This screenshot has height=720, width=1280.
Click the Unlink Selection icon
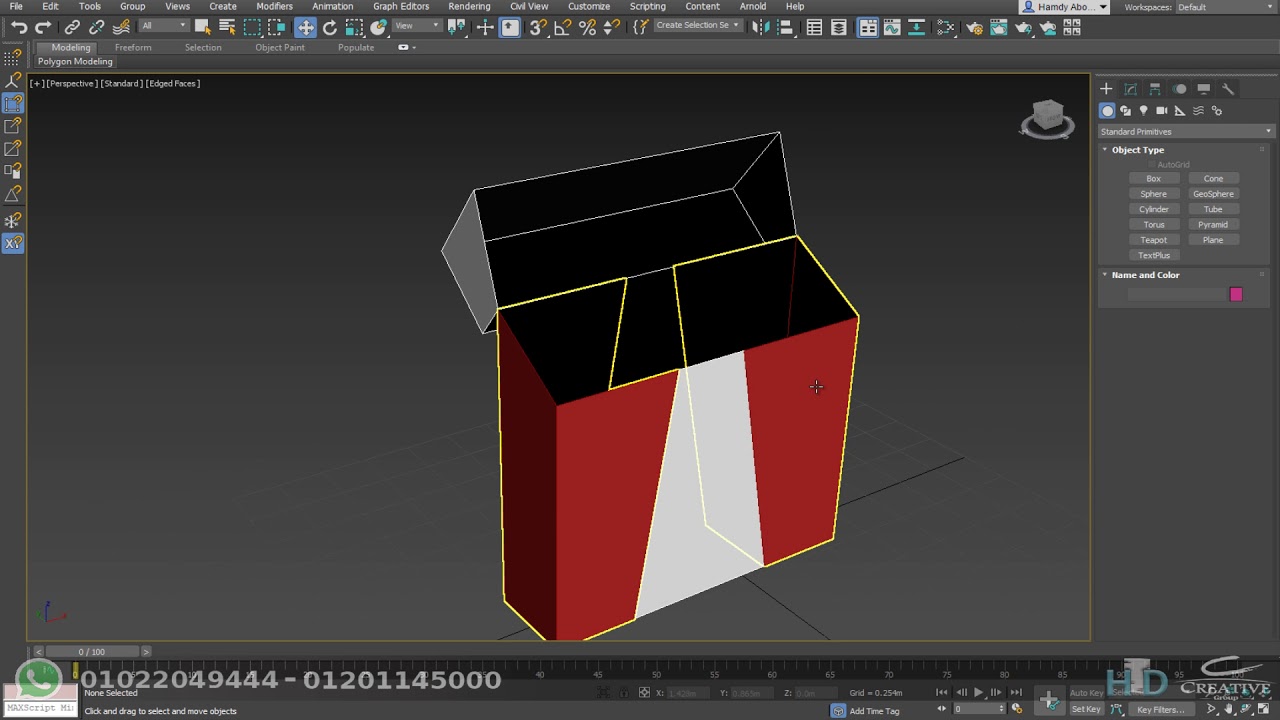tap(97, 28)
